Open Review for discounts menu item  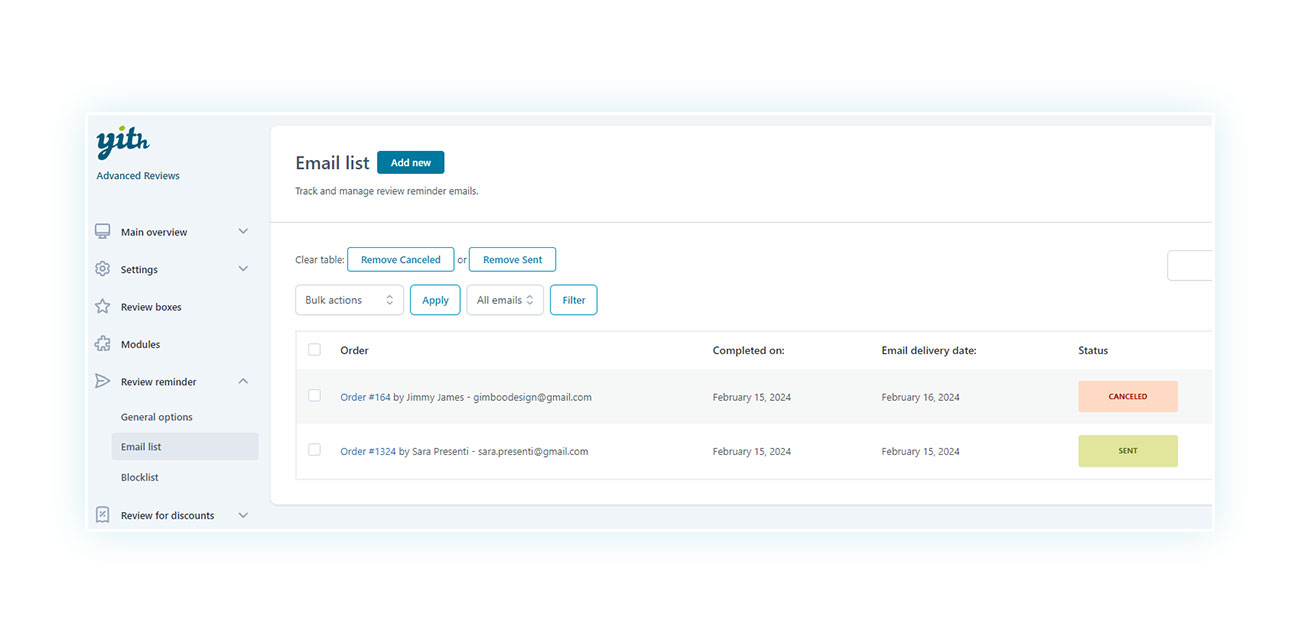click(x=167, y=515)
